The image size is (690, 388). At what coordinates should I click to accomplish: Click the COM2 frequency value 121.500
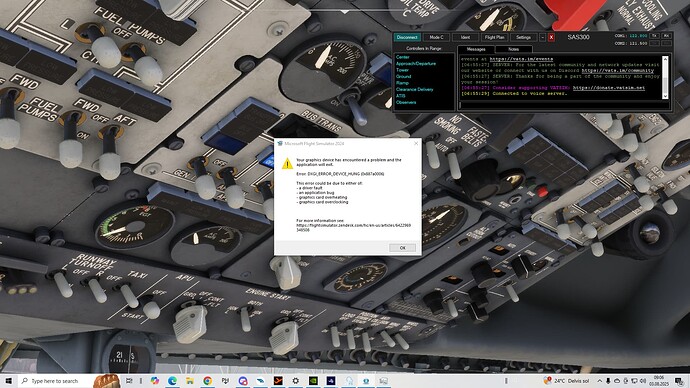pyautogui.click(x=638, y=44)
